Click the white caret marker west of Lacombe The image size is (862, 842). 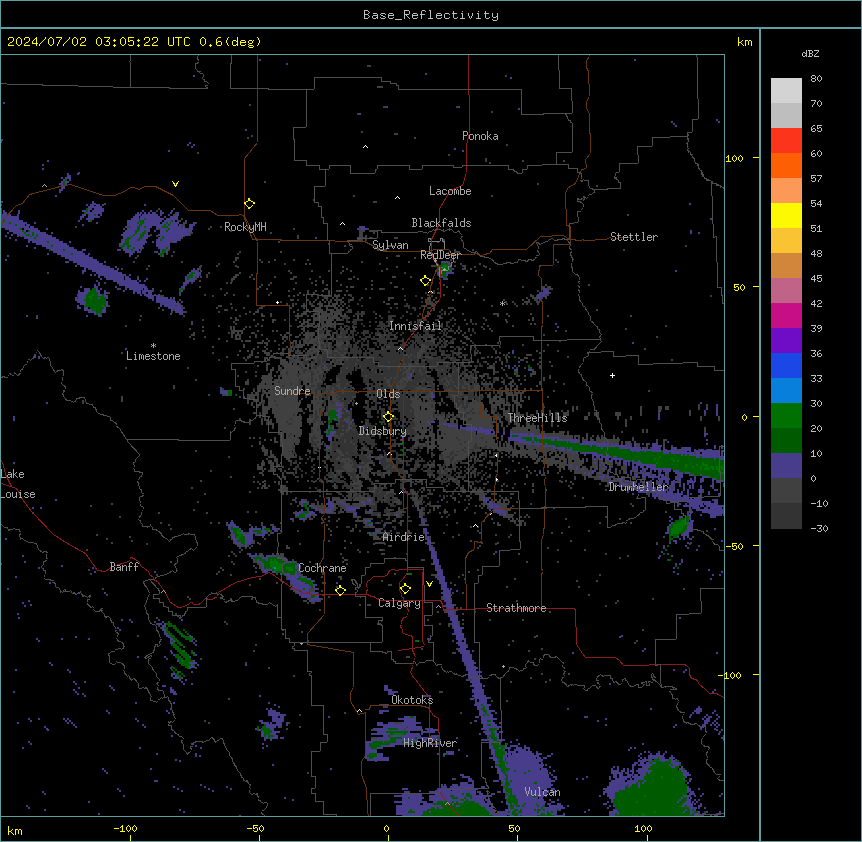[x=397, y=198]
